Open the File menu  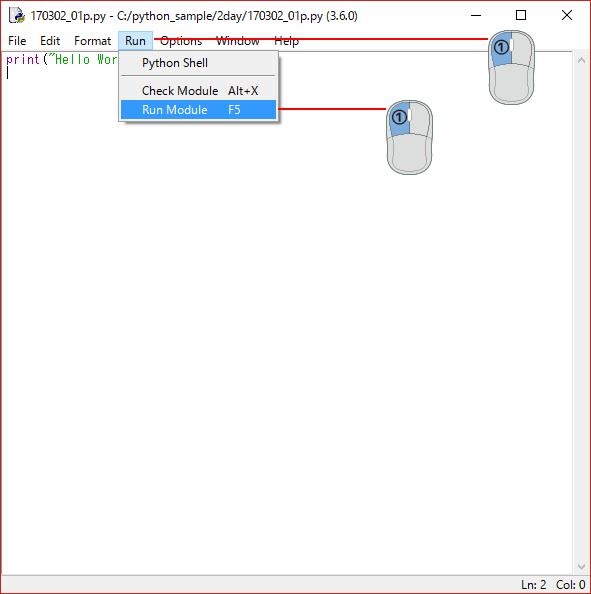17,41
